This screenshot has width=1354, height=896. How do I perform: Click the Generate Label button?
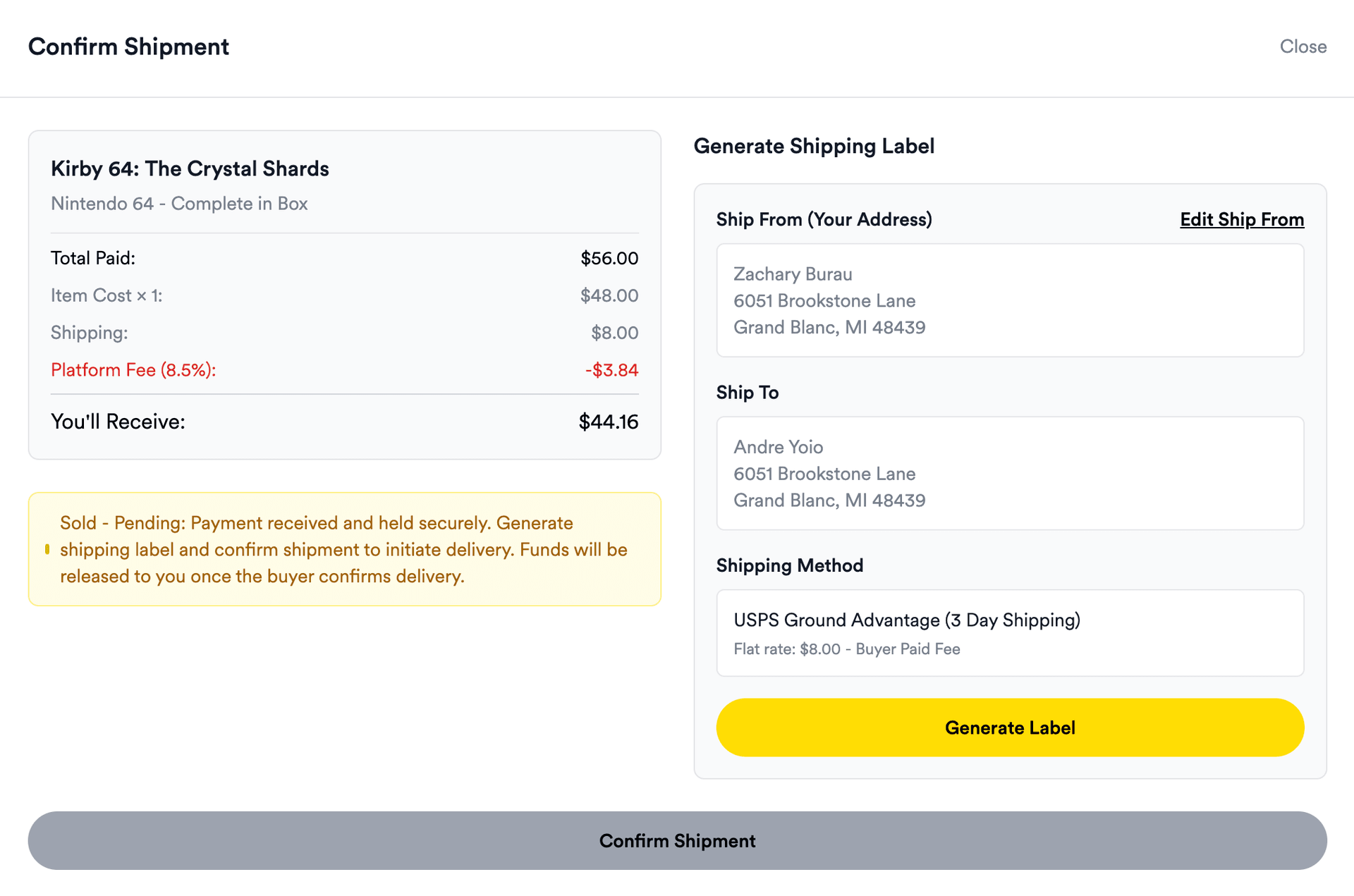1010,728
